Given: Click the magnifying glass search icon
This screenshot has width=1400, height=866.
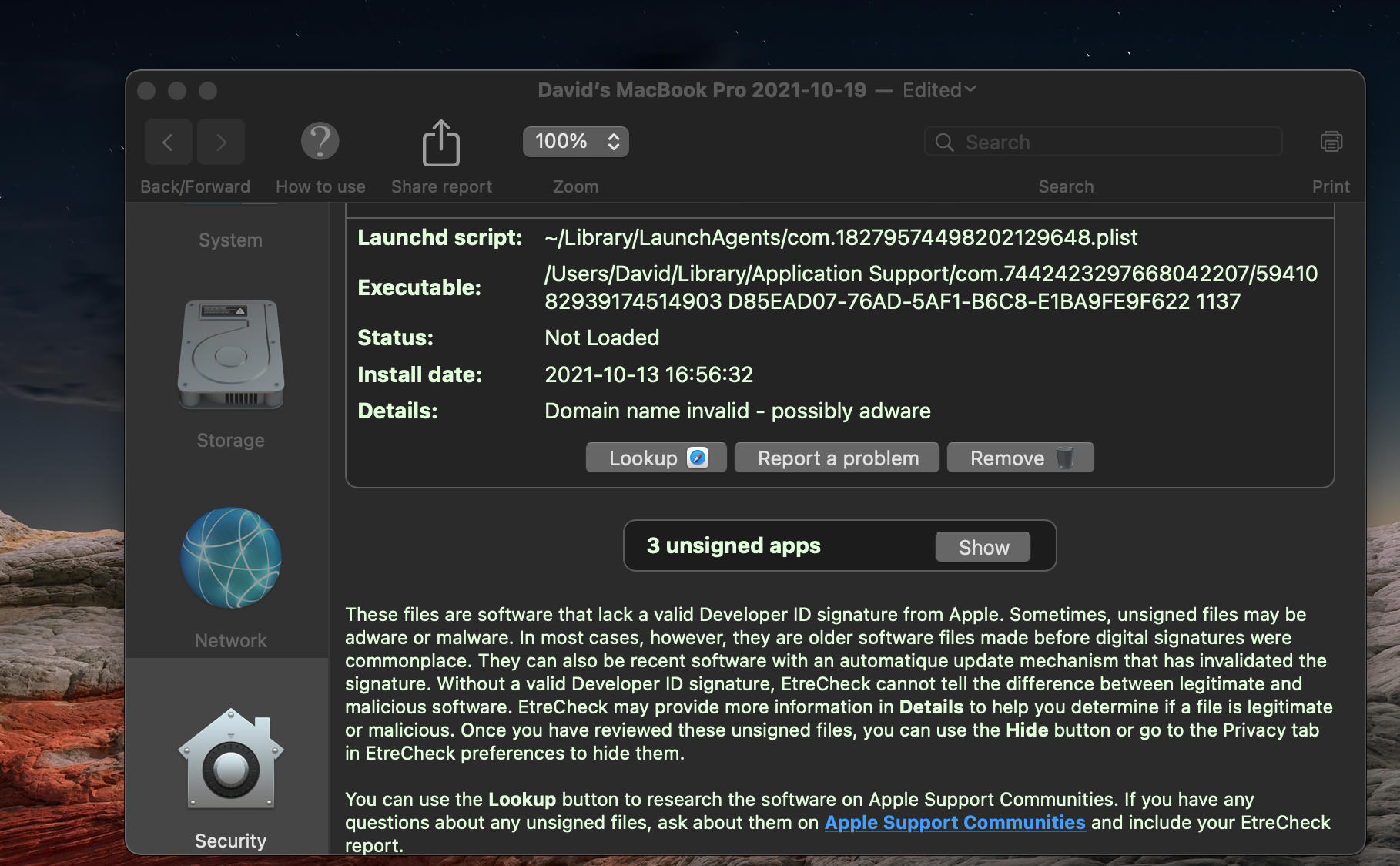Looking at the screenshot, I should click(944, 143).
